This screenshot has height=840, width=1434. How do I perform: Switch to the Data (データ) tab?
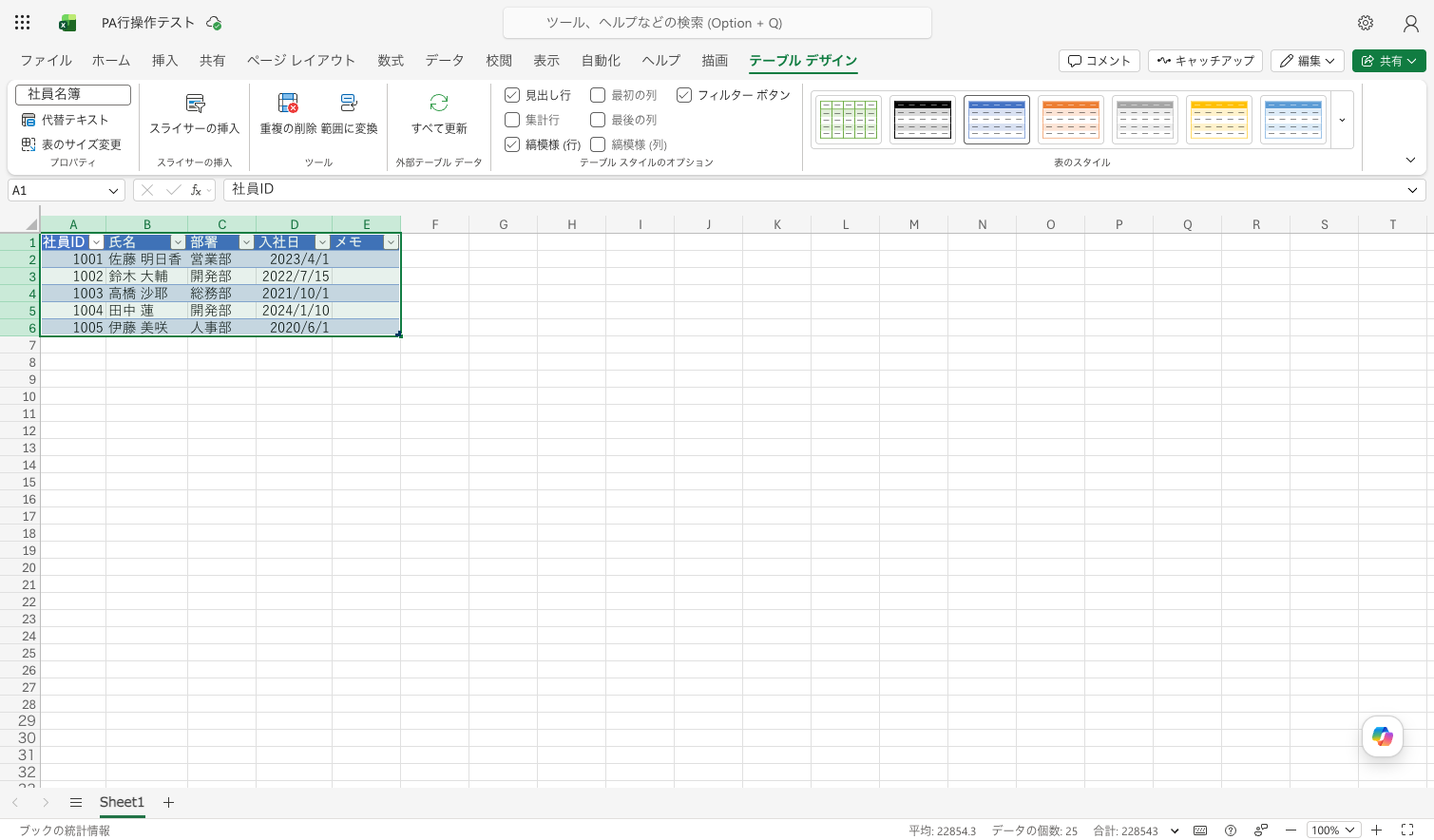click(445, 61)
